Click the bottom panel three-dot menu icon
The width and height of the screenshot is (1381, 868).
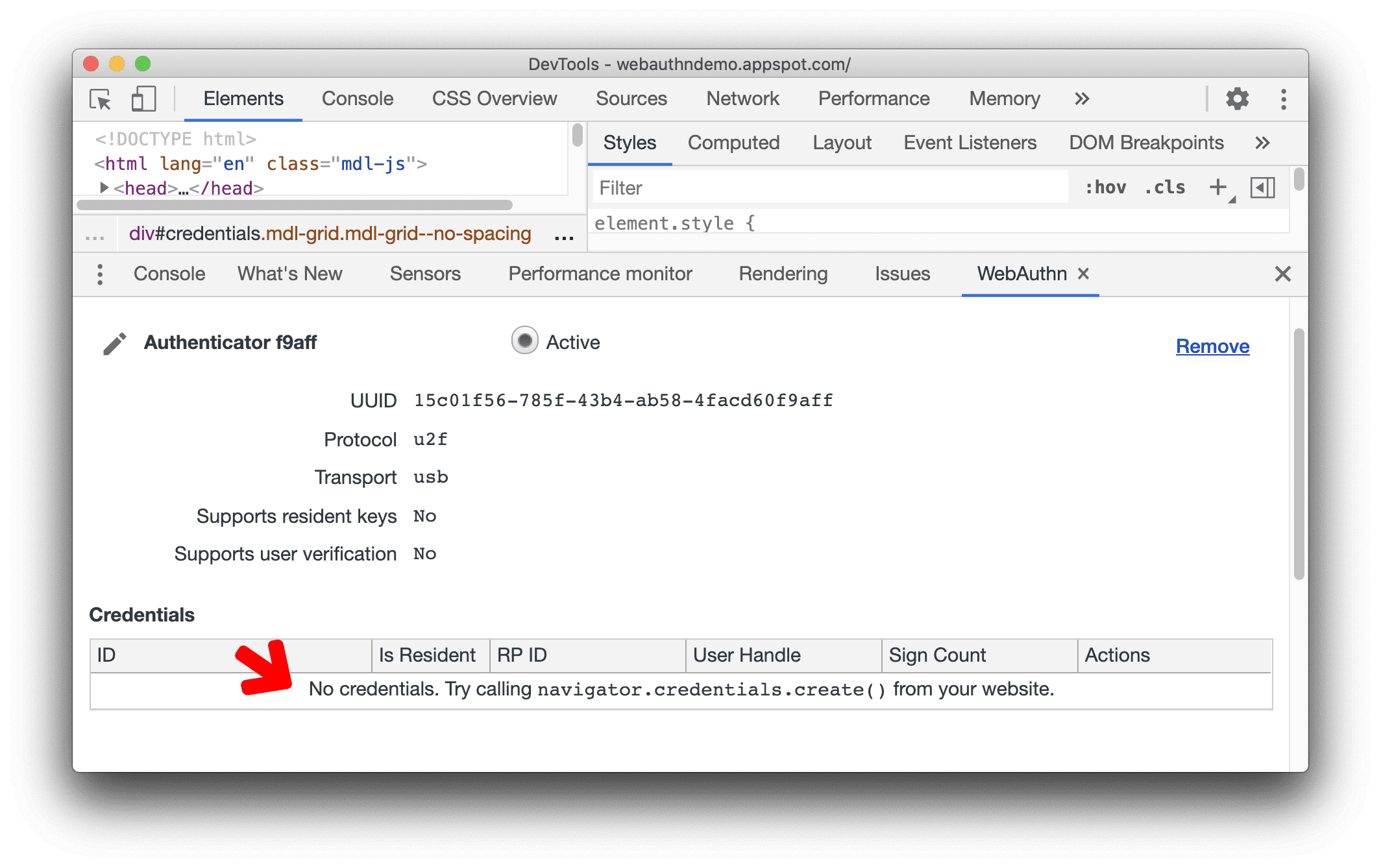point(101,275)
